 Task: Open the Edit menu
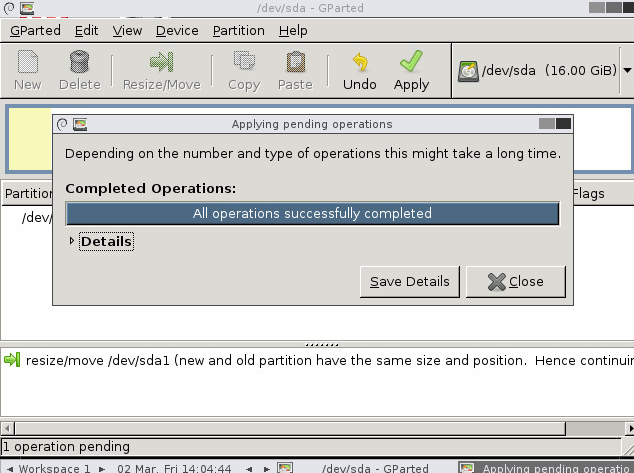87,31
